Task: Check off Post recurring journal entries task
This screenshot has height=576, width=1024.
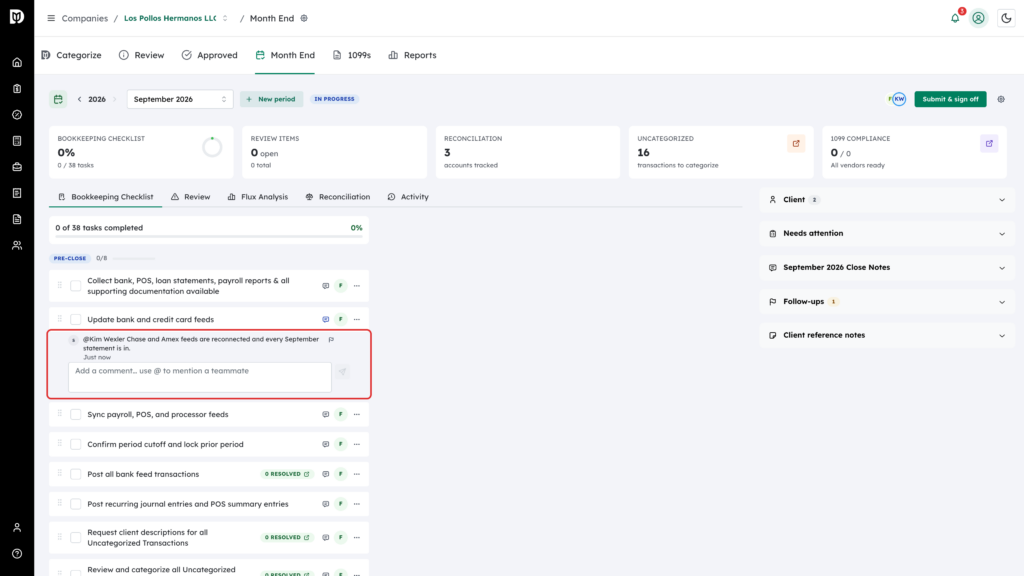Action: [x=76, y=504]
